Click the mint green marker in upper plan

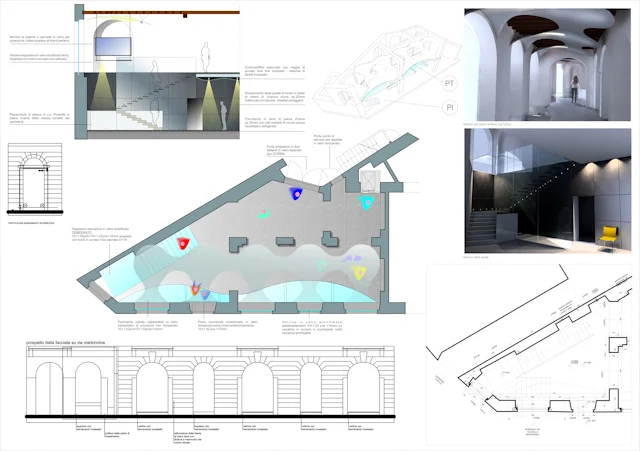point(264,213)
